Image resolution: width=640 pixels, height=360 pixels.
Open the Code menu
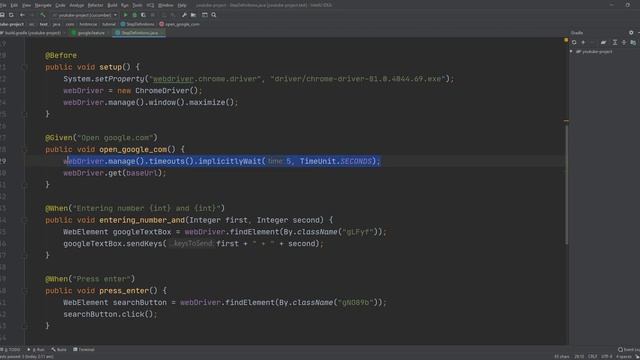60,5
